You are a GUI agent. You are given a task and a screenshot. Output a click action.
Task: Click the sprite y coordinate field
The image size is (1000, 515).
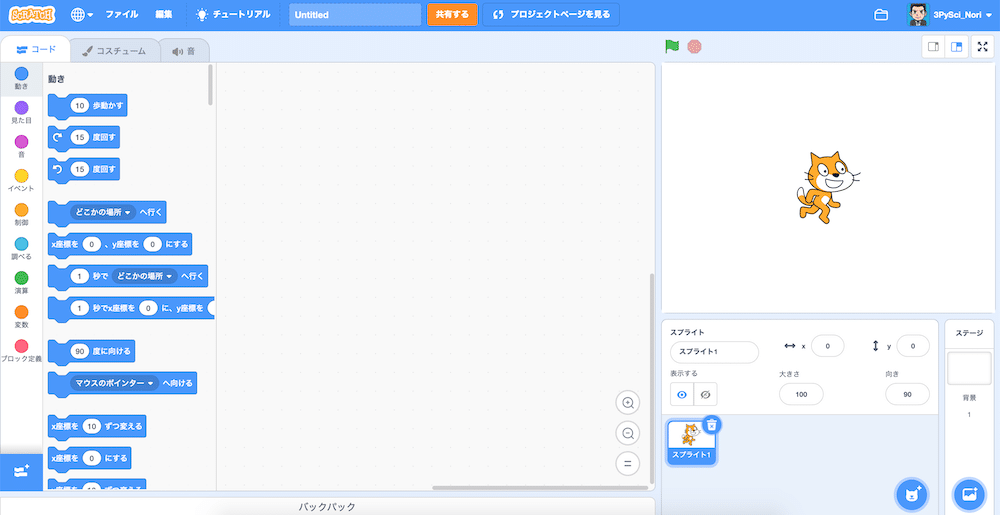tap(913, 346)
